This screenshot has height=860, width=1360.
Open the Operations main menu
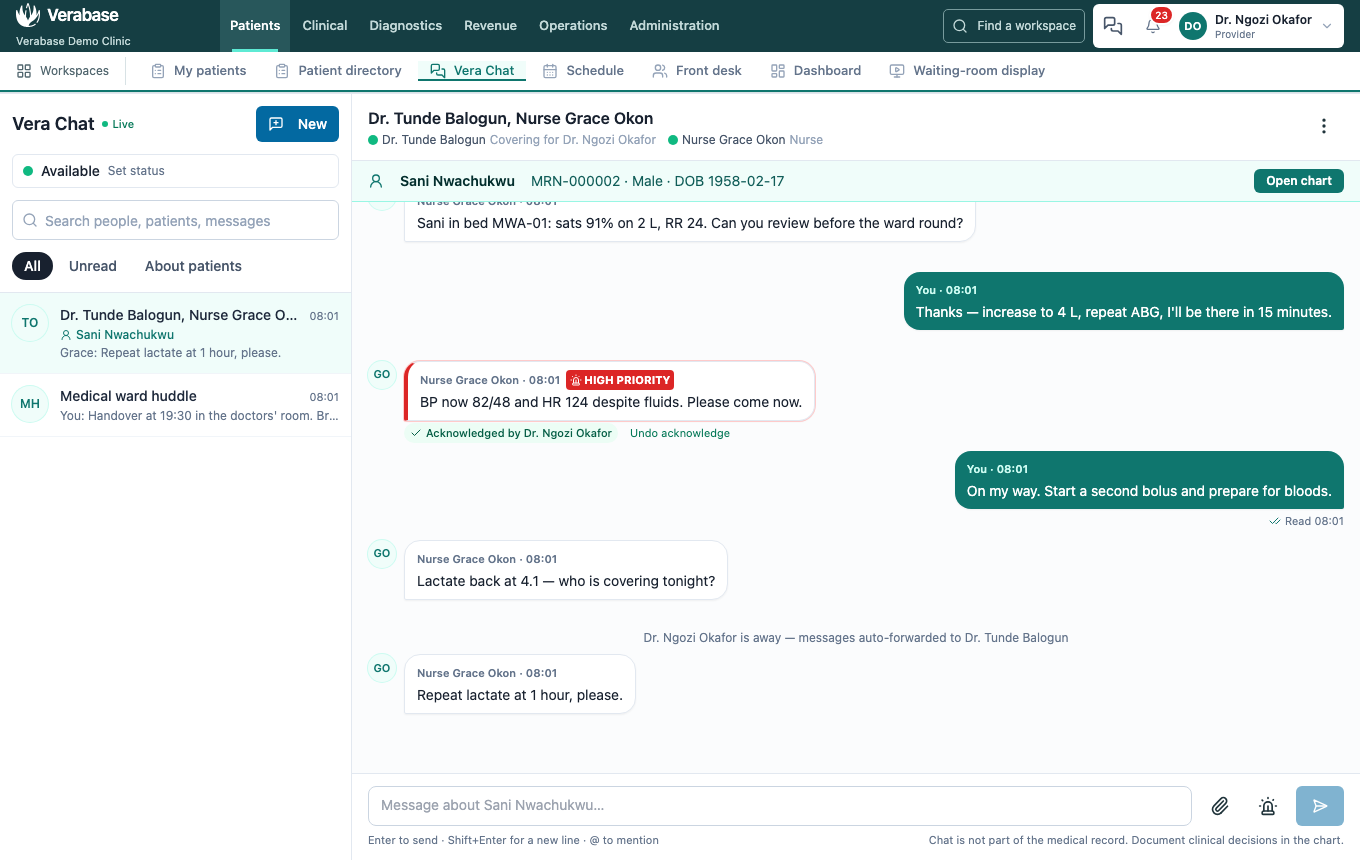click(573, 26)
